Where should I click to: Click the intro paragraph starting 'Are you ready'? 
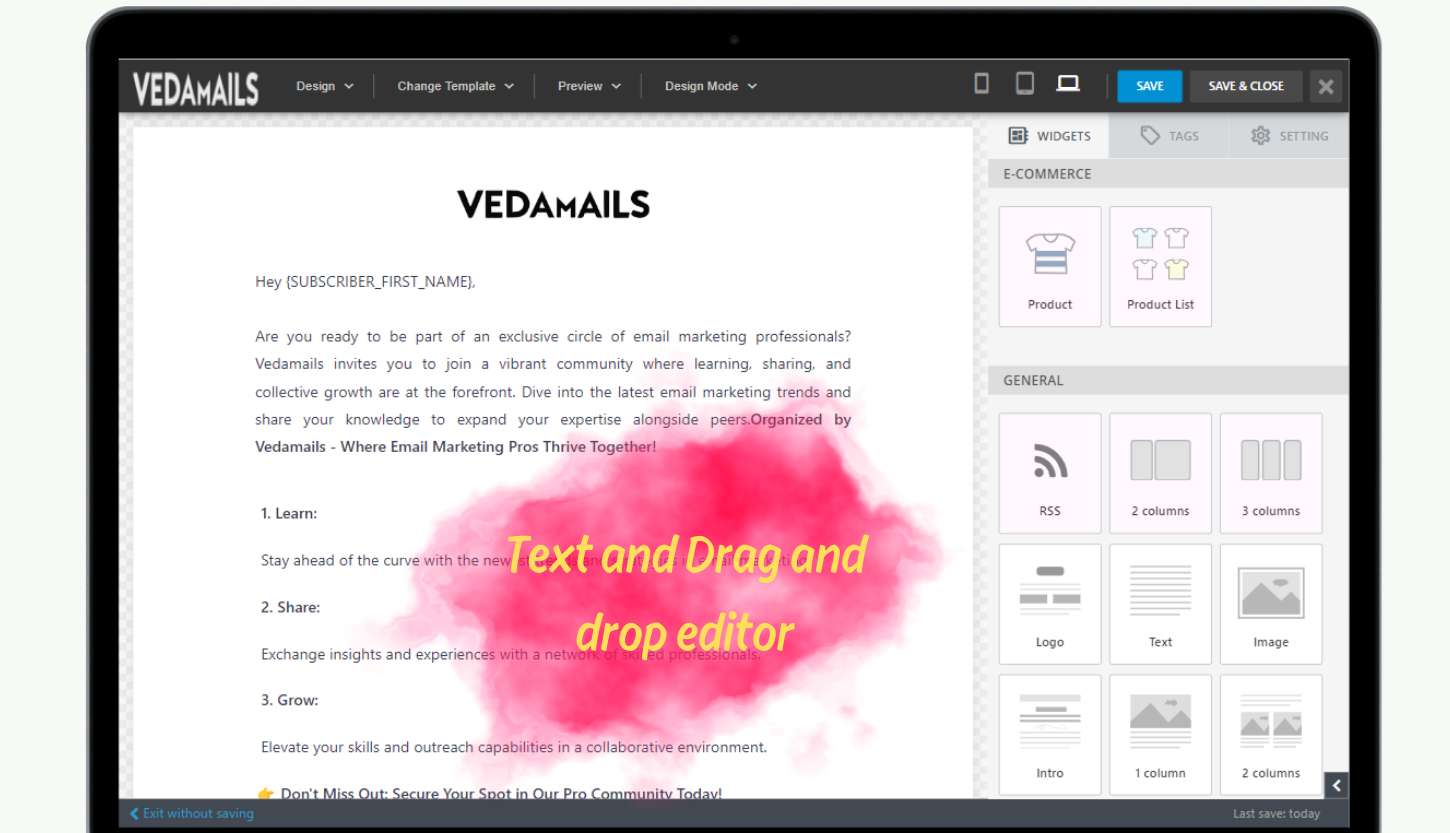point(553,391)
